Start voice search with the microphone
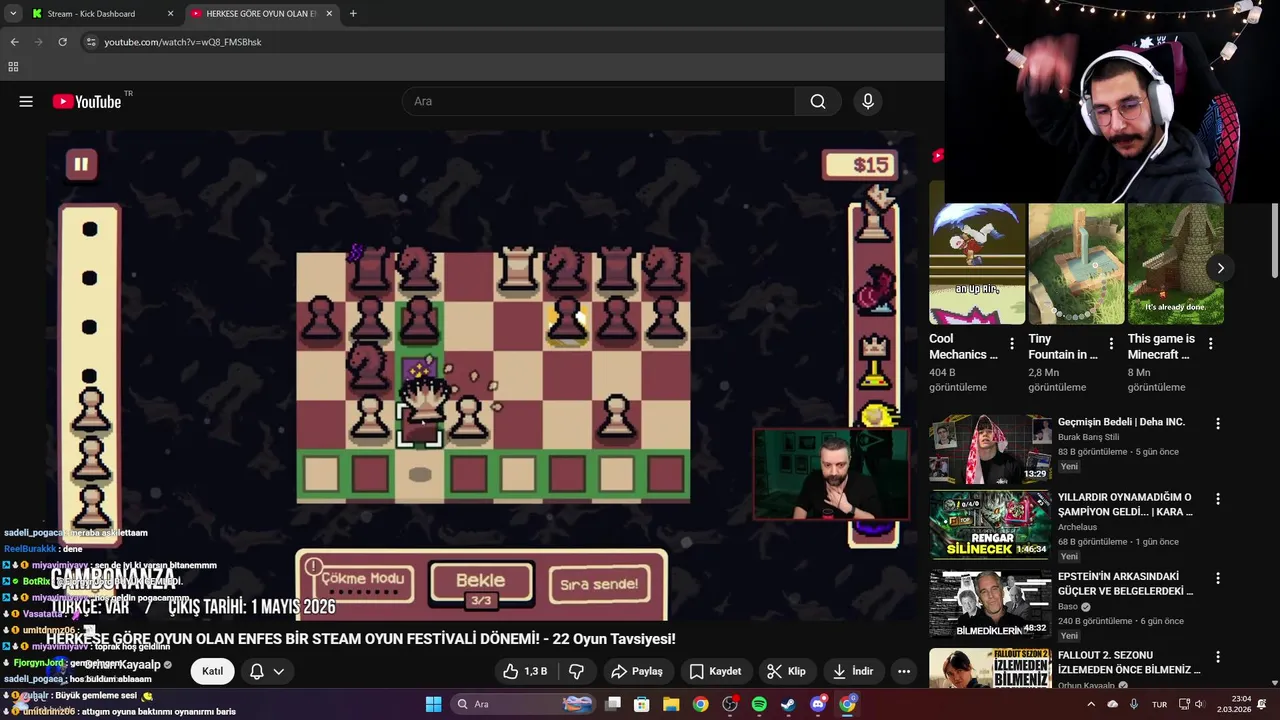 tap(868, 101)
